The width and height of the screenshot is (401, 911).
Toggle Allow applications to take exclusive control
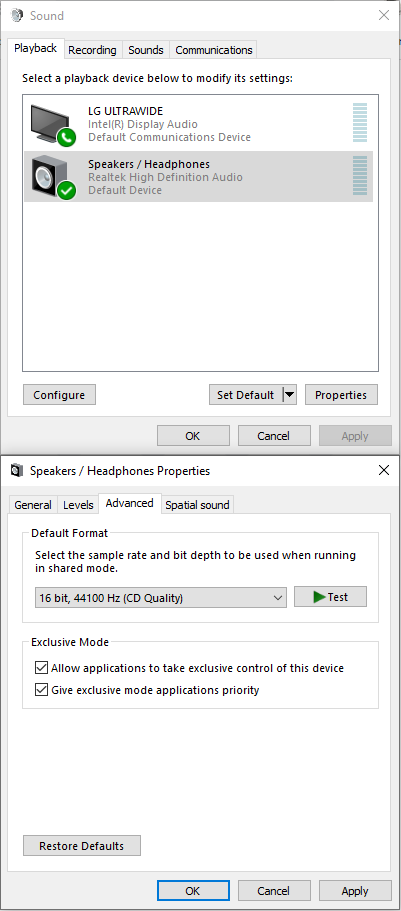41,668
